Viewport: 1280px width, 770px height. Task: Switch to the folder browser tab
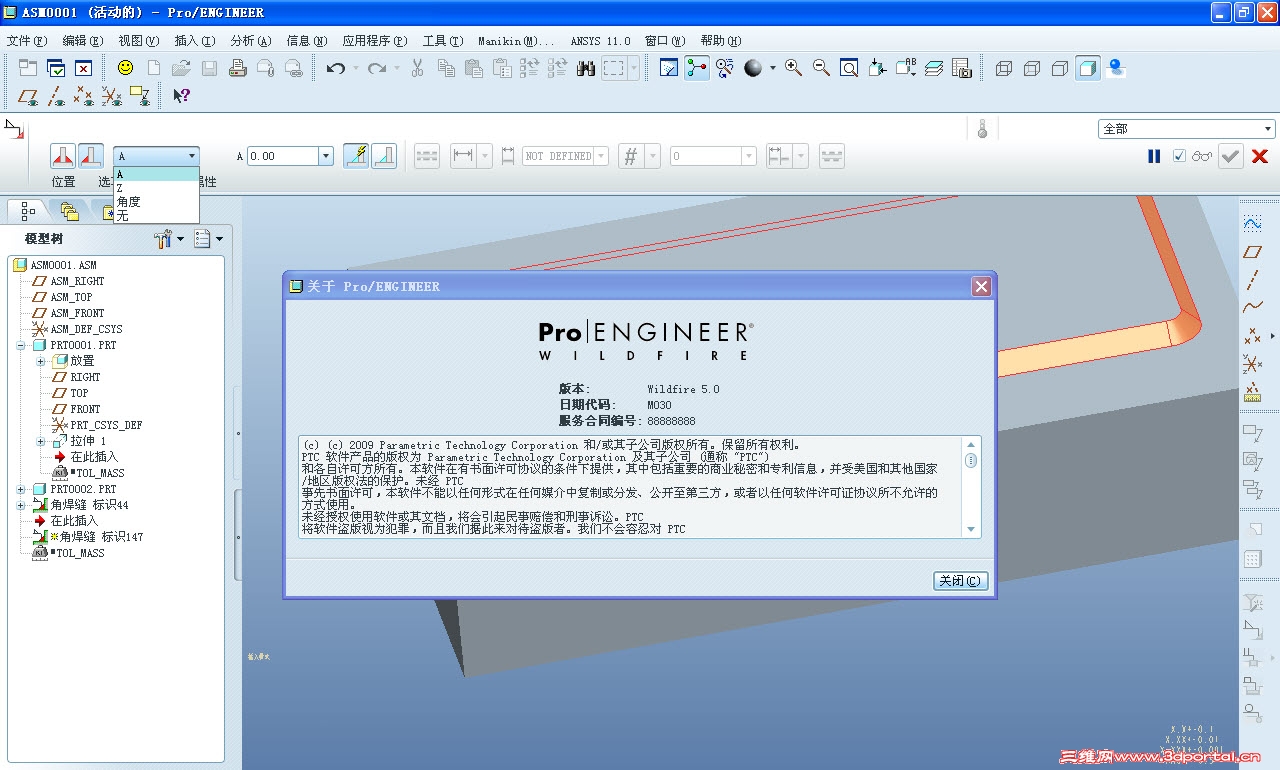pyautogui.click(x=69, y=211)
